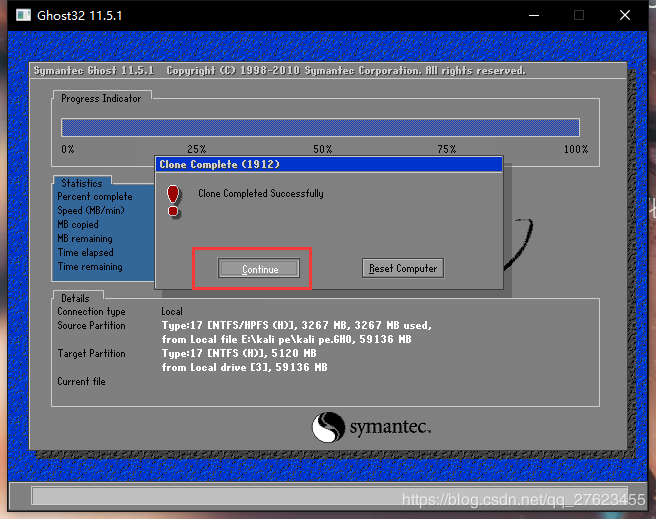This screenshot has height=519, width=656.
Task: Close the Ghost32 window
Action: point(625,15)
